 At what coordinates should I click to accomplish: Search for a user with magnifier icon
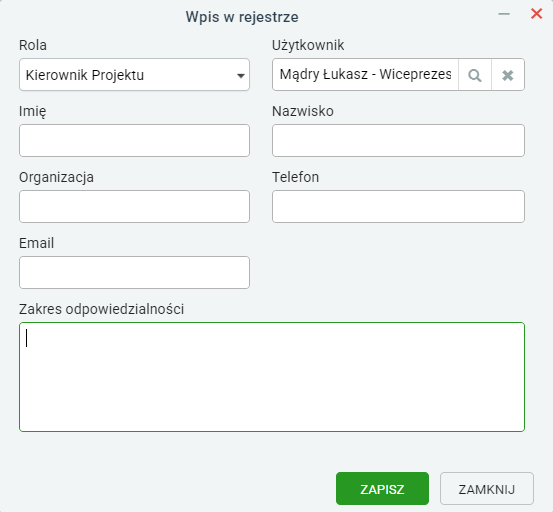pyautogui.click(x=475, y=75)
